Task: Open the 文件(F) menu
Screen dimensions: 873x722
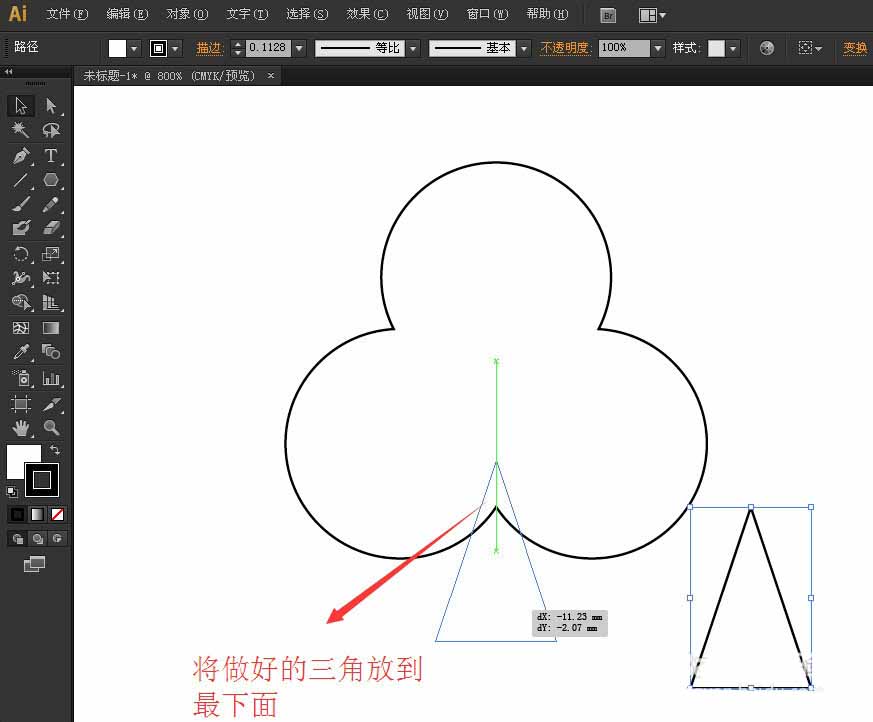Action: pos(67,14)
